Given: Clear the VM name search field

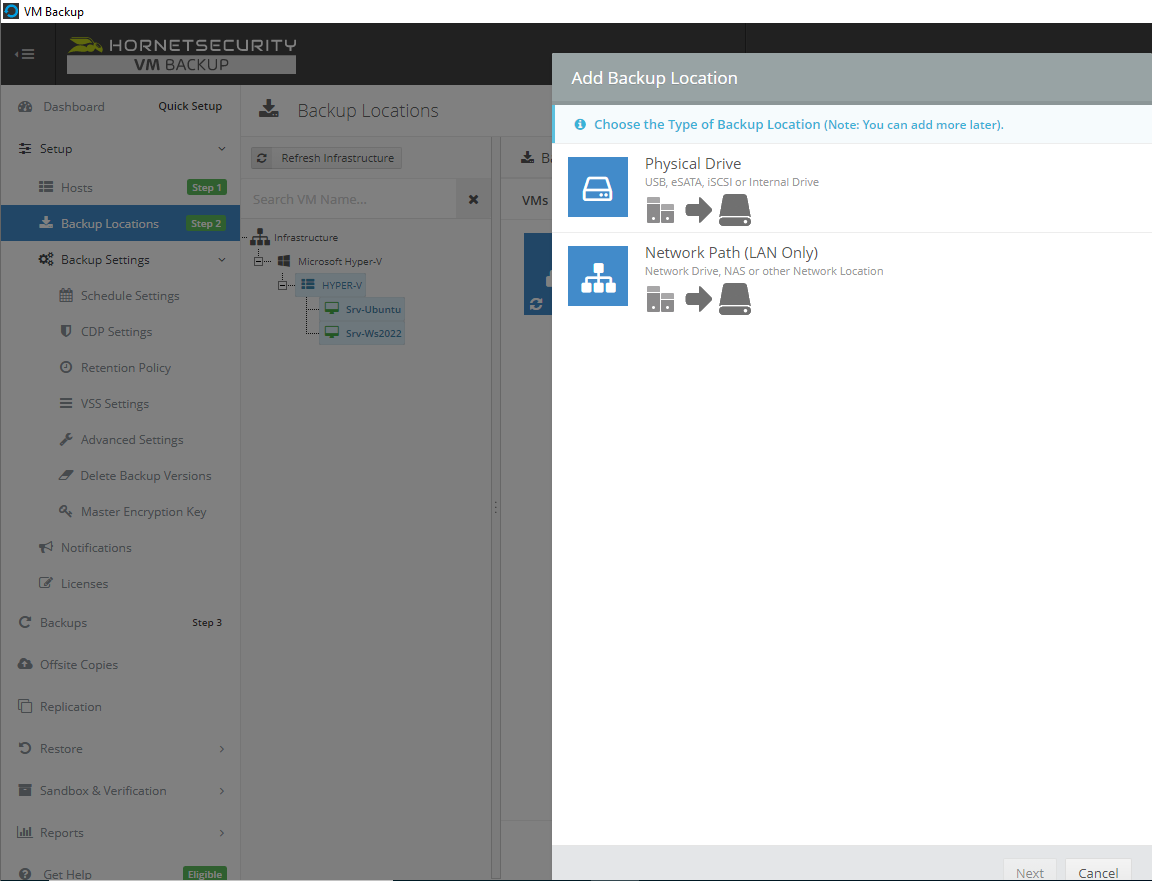Looking at the screenshot, I should [x=473, y=198].
